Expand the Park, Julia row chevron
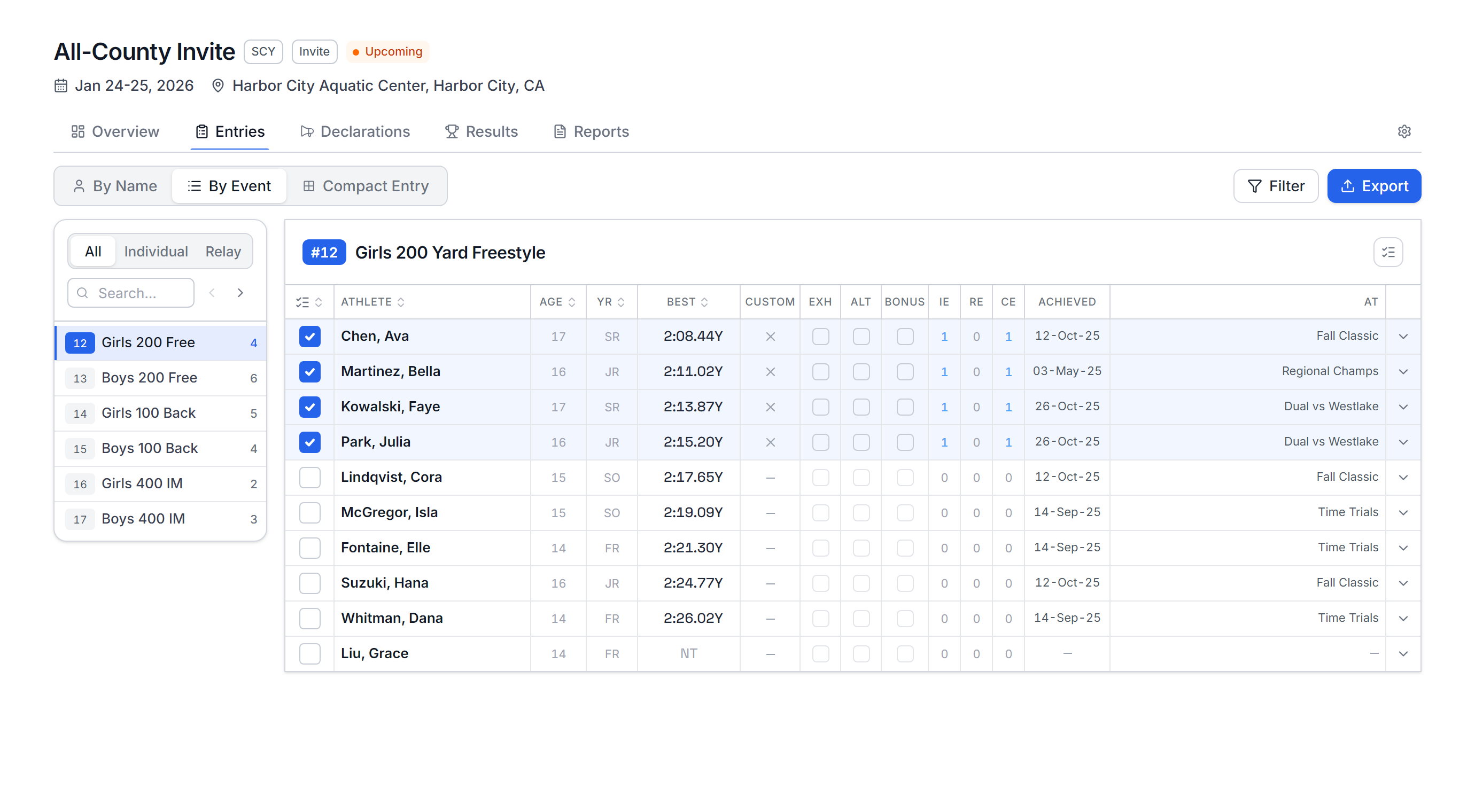Screen dimensions: 1475x812 1403,442
